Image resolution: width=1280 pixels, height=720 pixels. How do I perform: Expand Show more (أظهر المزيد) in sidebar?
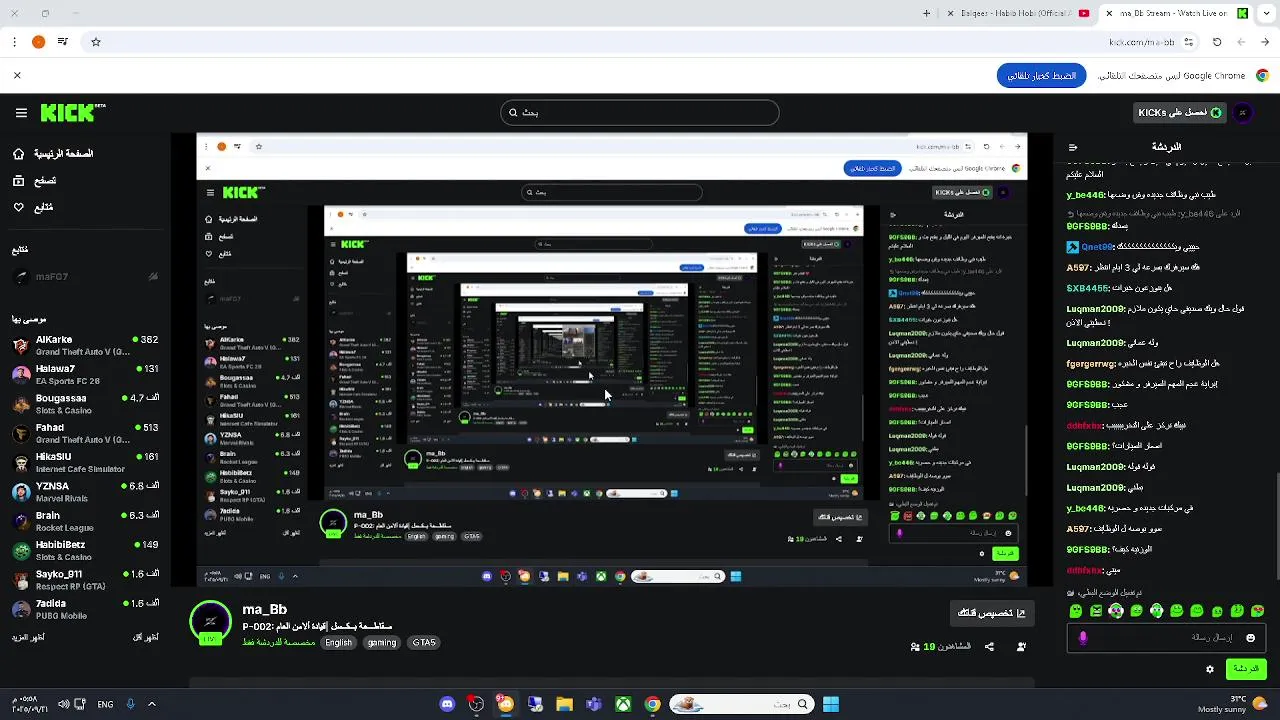[x=28, y=637]
